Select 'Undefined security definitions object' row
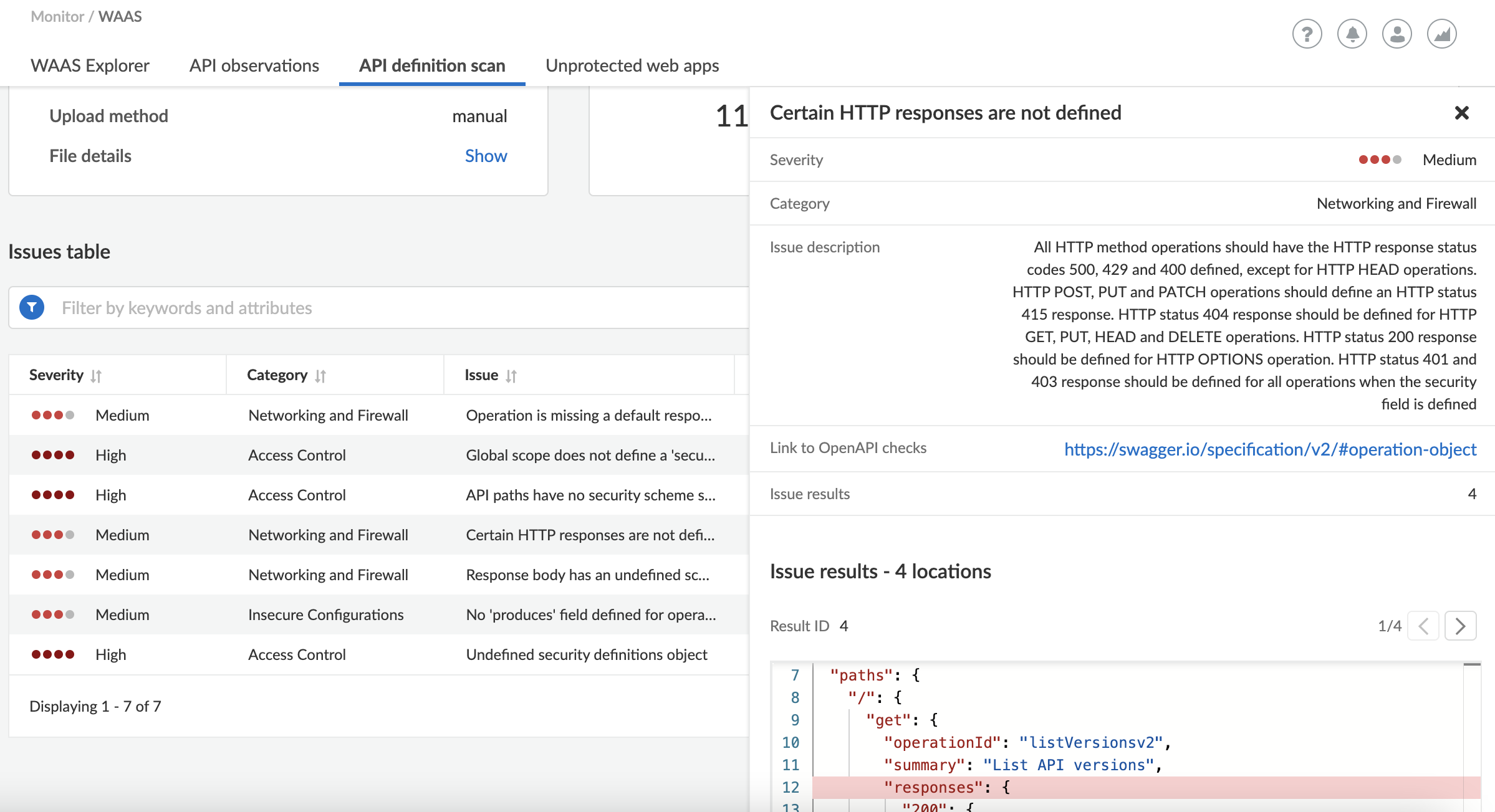 (378, 654)
